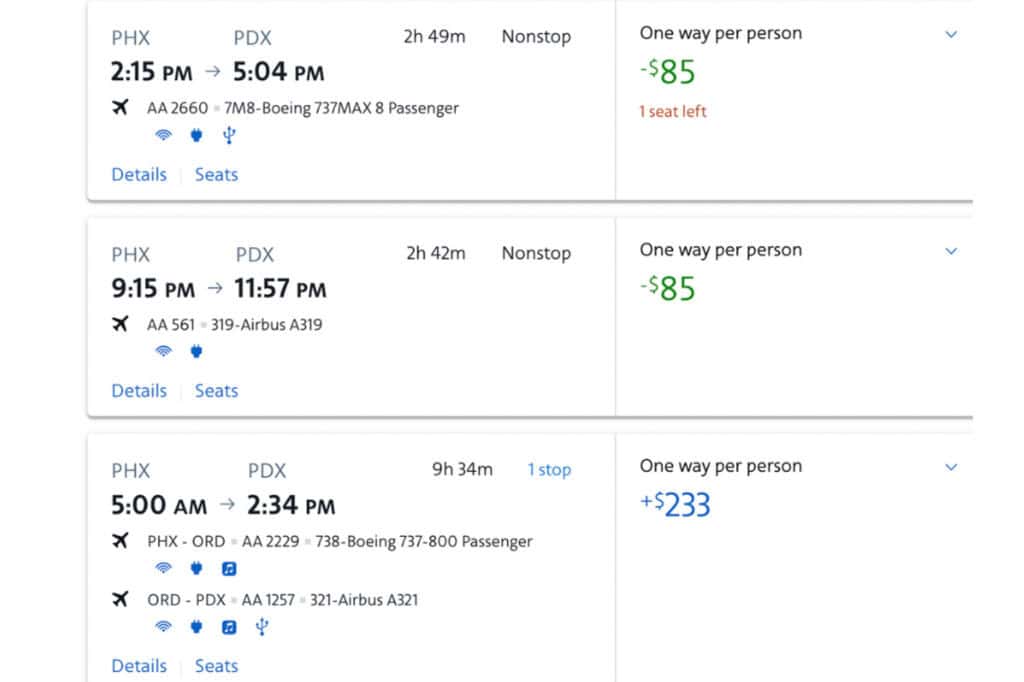
Task: Click the USB charging icon on the 2:15 PM flight
Action: [x=229, y=135]
